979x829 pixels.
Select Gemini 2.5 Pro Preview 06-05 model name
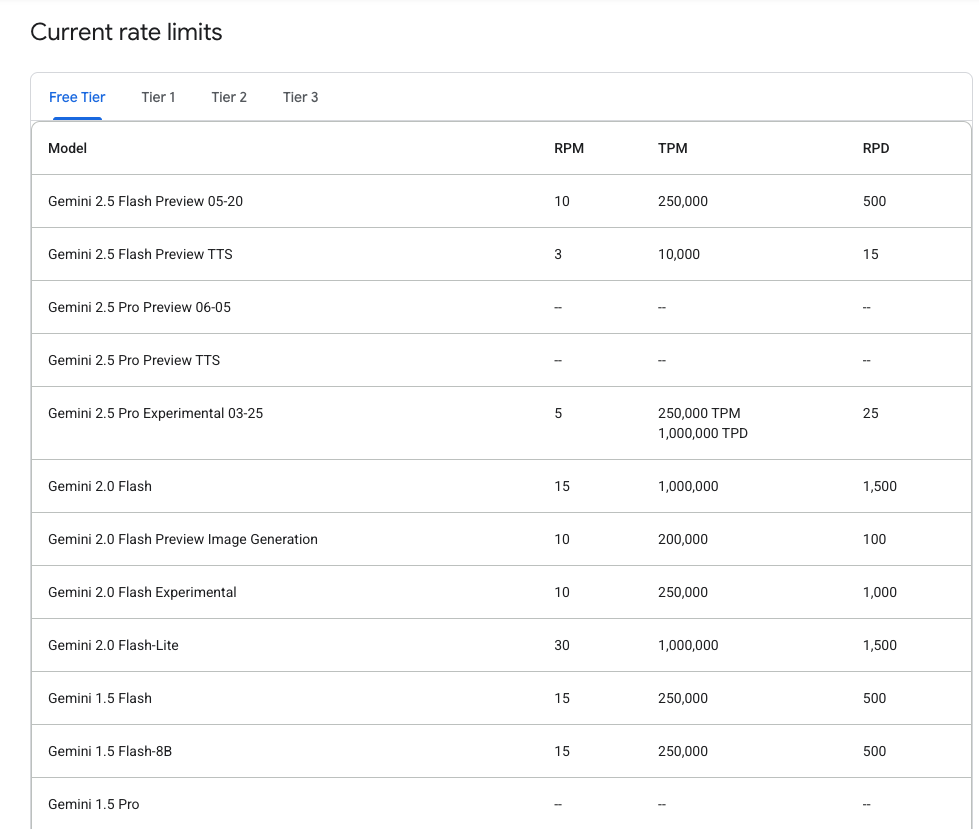[139, 307]
